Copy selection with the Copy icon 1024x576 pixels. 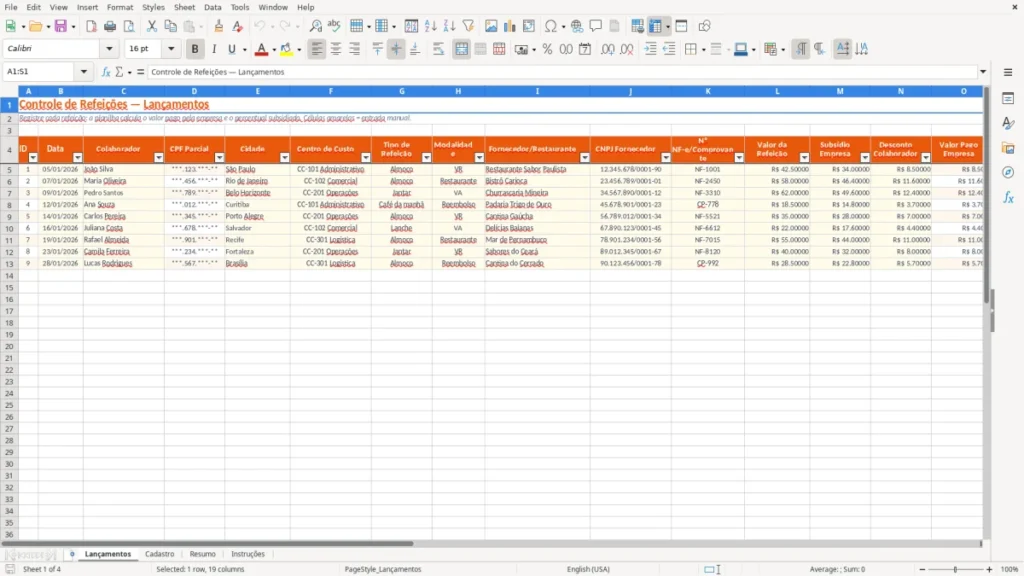[x=170, y=26]
